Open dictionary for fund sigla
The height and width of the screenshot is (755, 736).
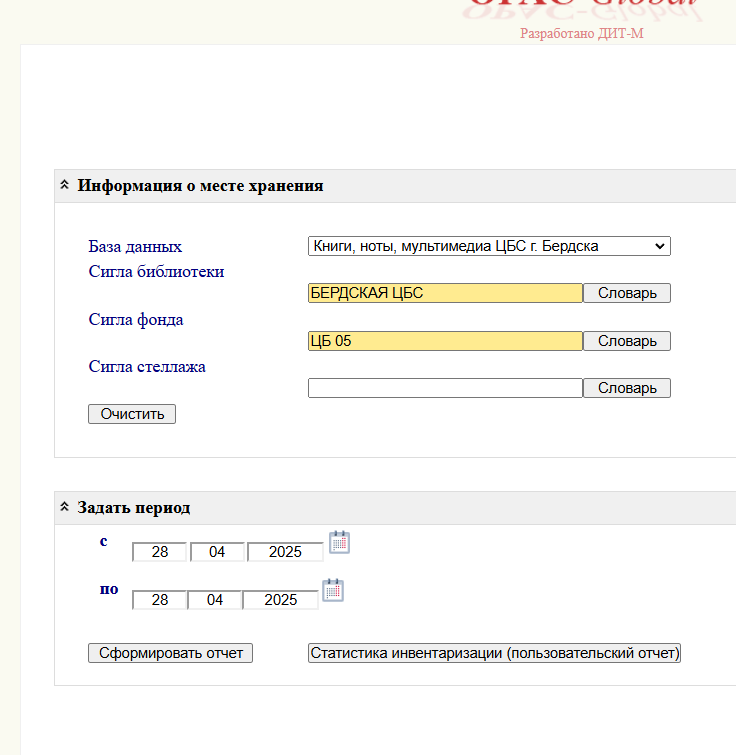coord(627,341)
